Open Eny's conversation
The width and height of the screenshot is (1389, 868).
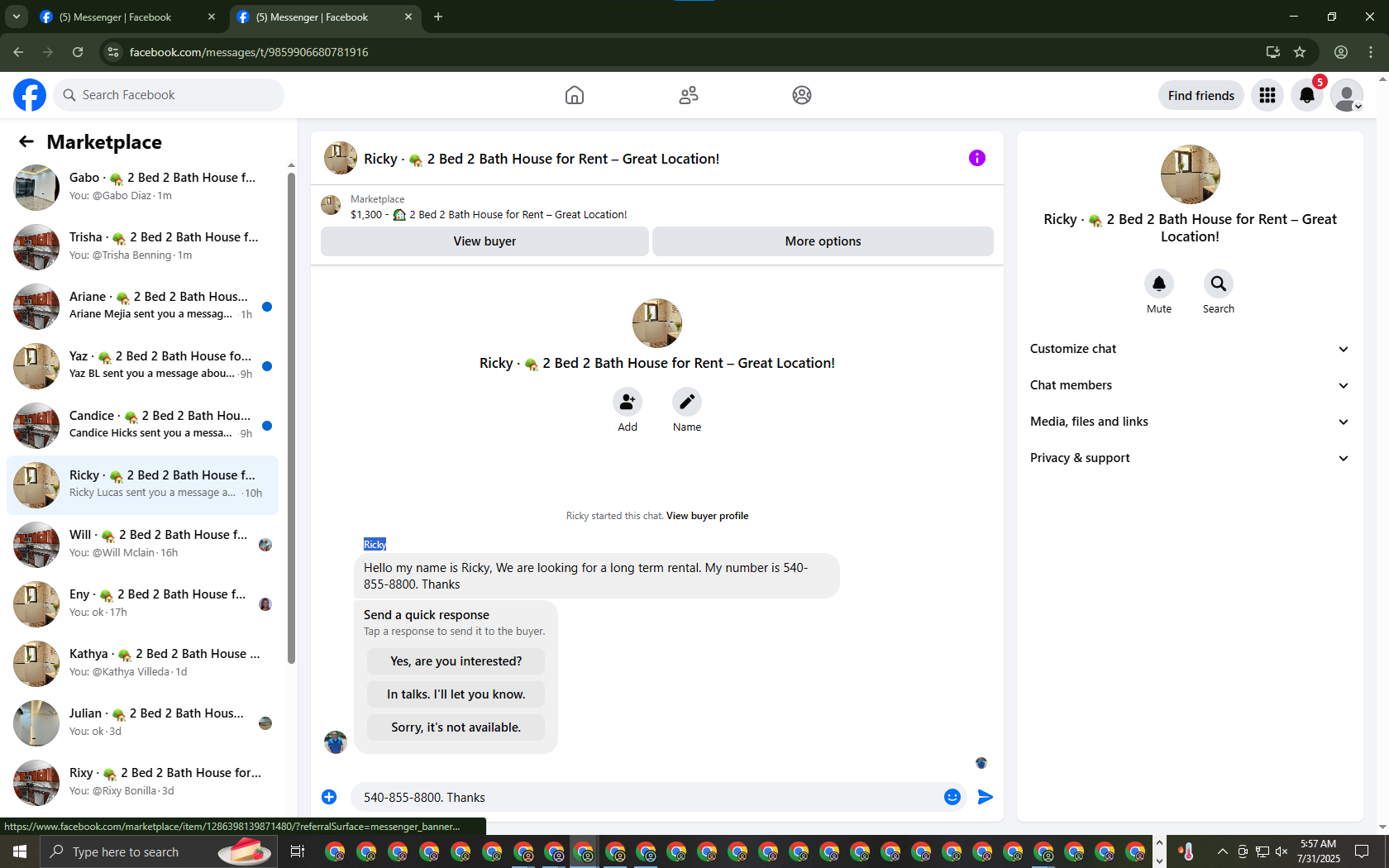click(142, 603)
